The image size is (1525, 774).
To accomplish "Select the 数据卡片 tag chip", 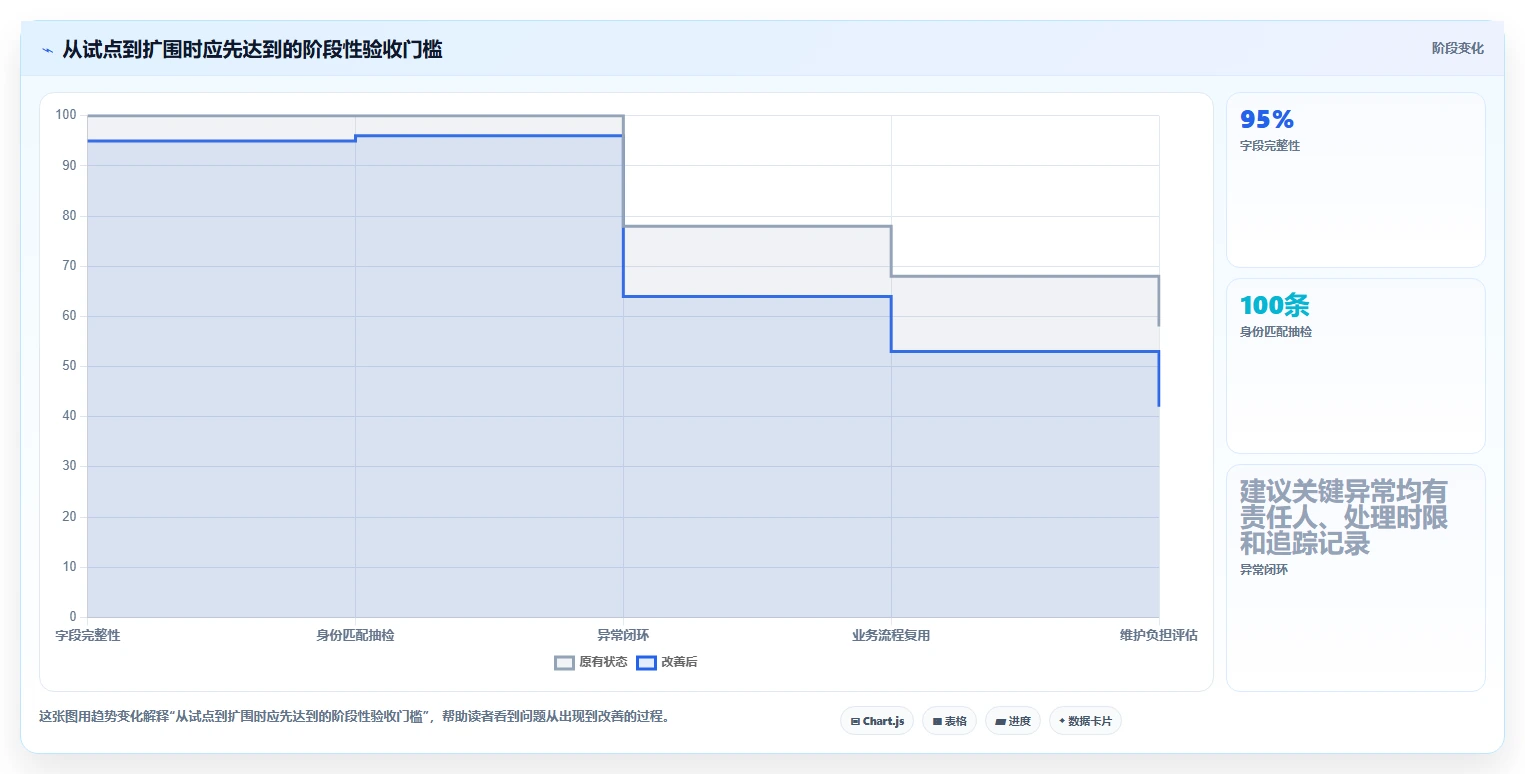I will [x=1085, y=721].
